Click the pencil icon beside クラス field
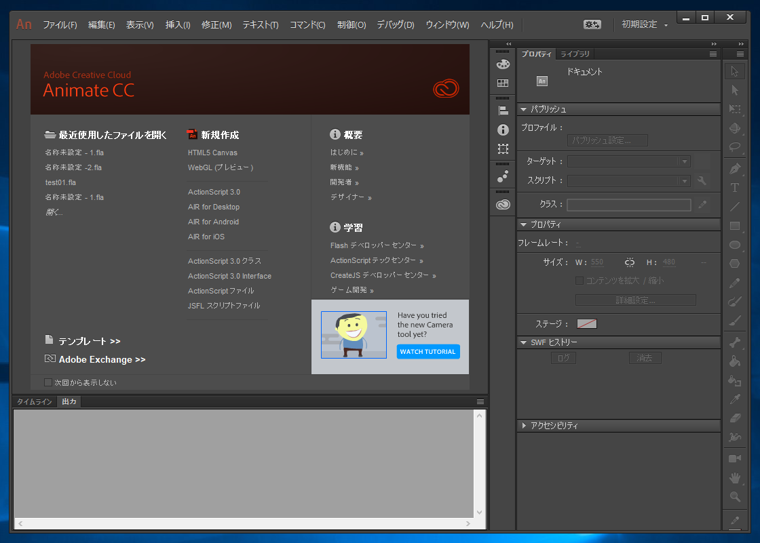Viewport: 760px width, 543px height. [702, 205]
